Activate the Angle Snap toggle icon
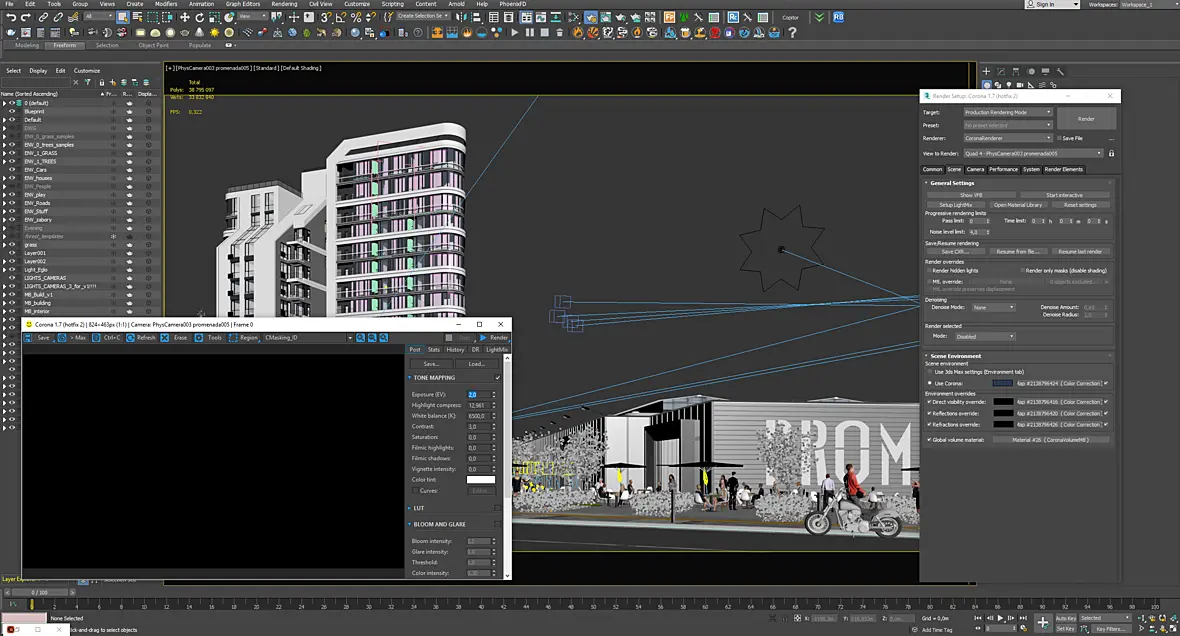1180x636 pixels. pyautogui.click(x=341, y=17)
